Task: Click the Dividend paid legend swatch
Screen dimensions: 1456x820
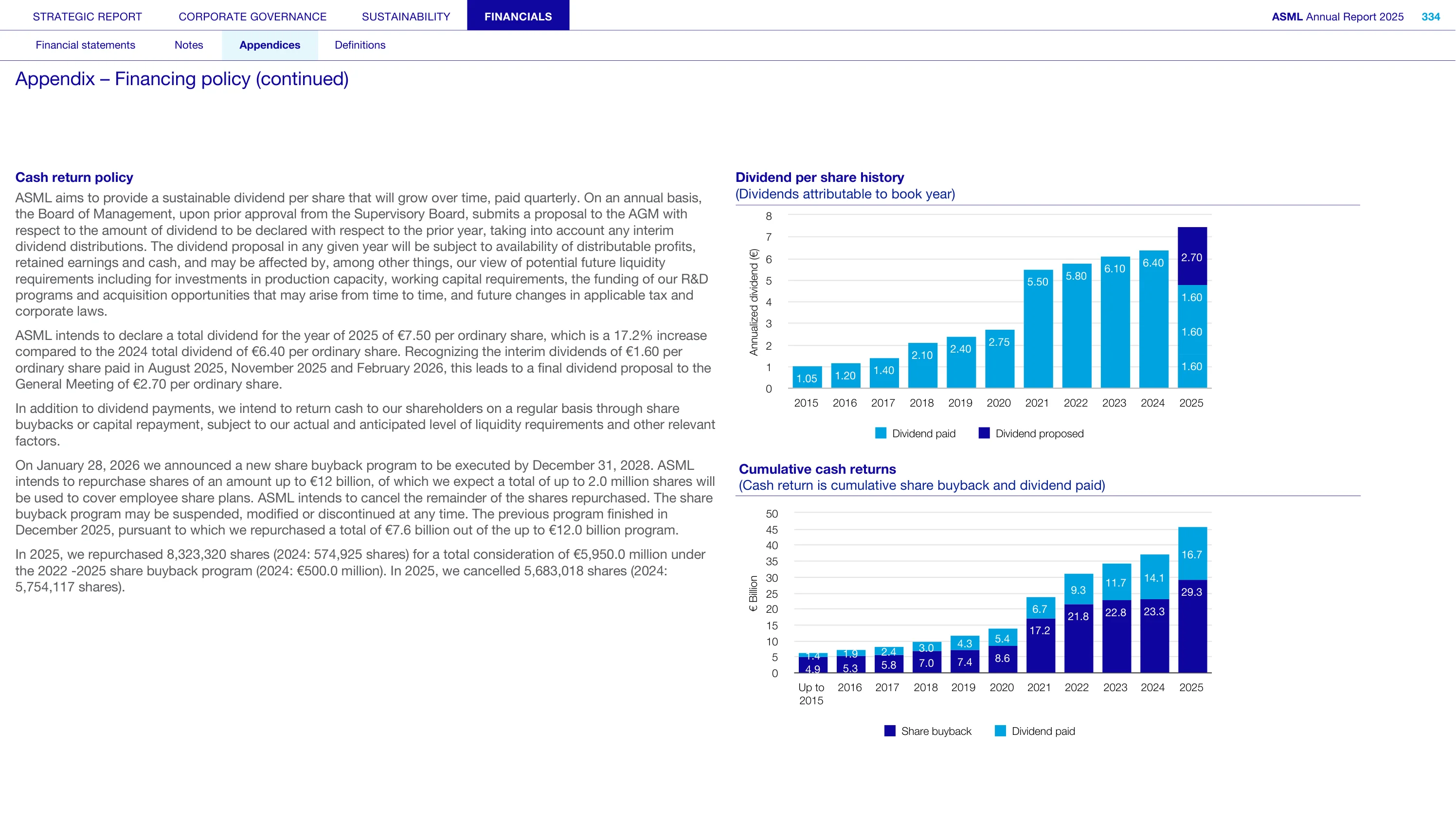Action: tap(881, 433)
